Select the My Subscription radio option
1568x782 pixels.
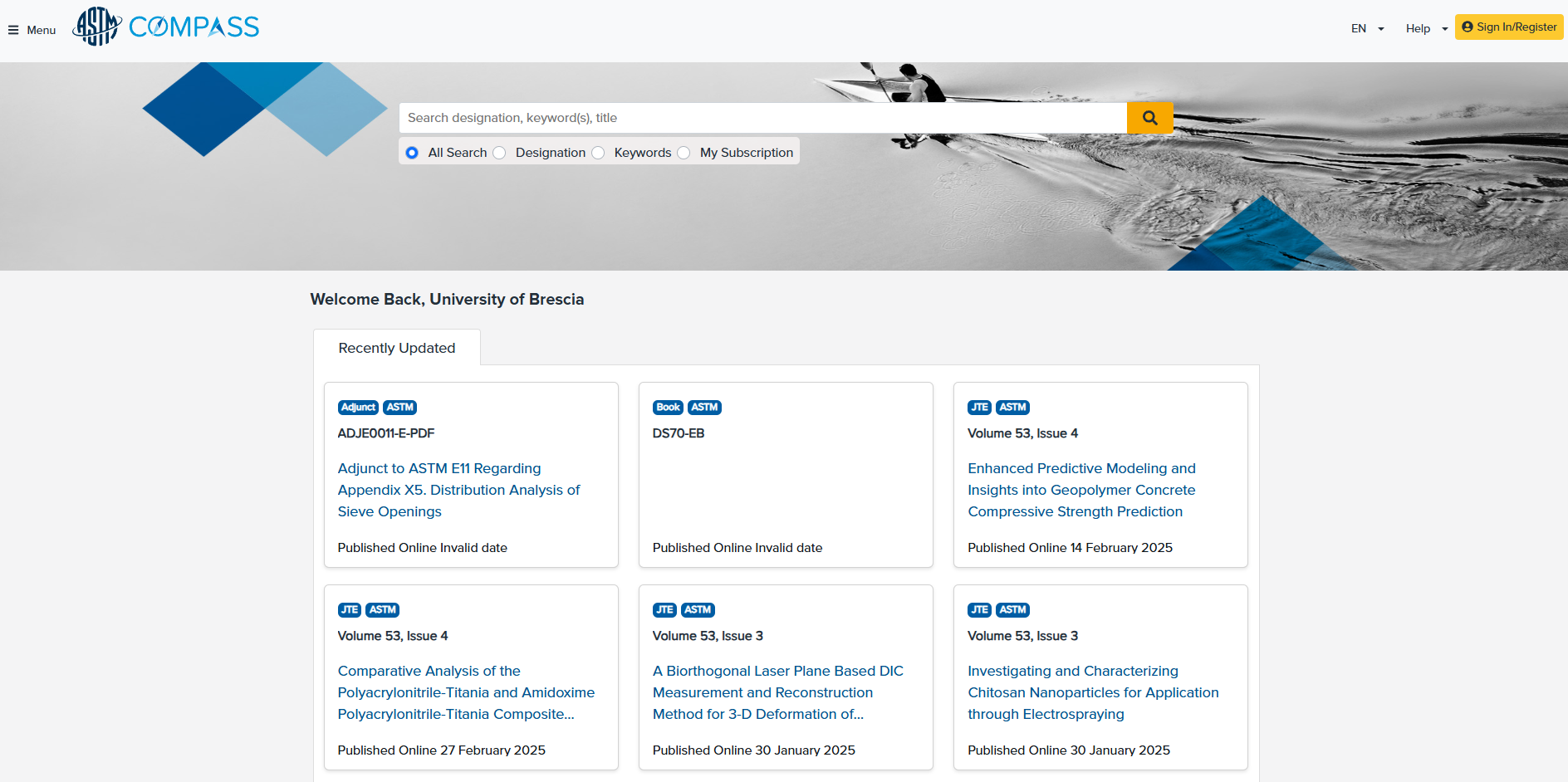click(684, 153)
